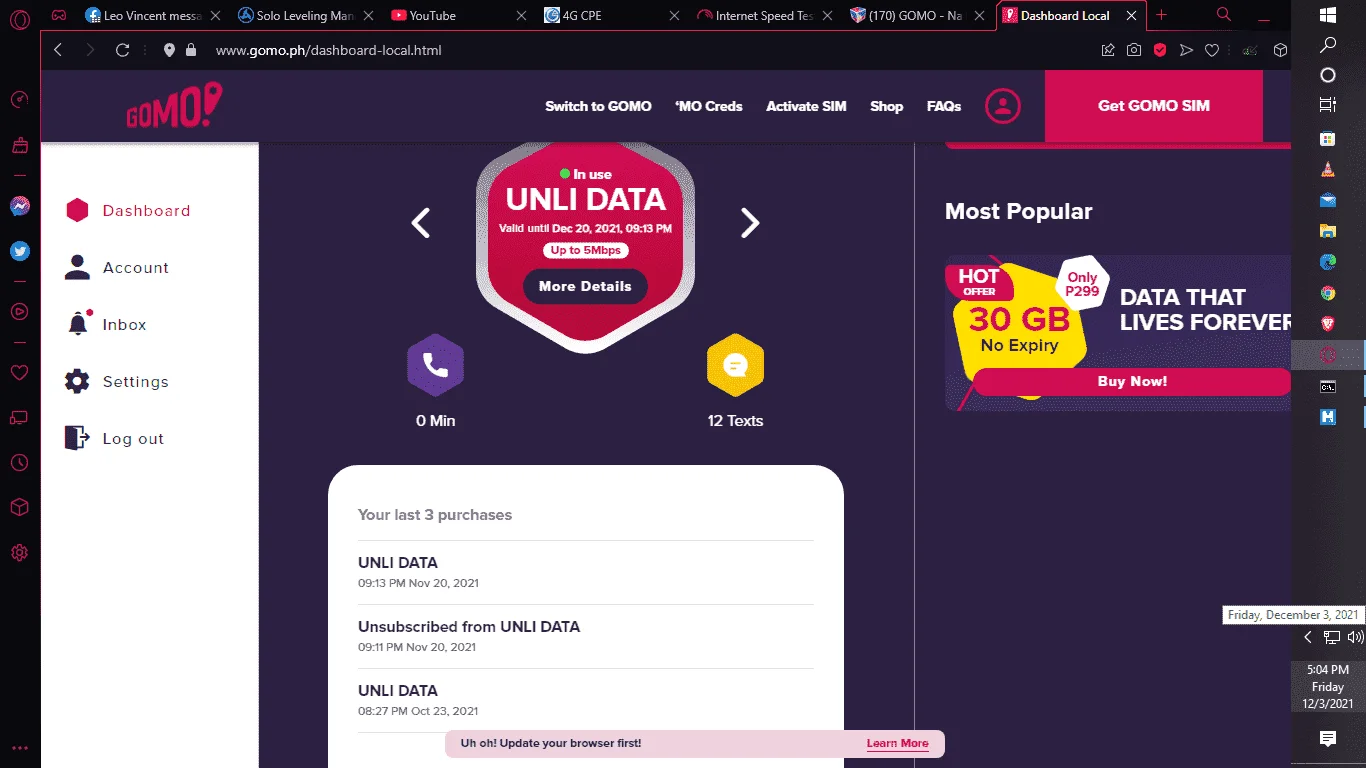Click the yellow texts hexagon icon
The height and width of the screenshot is (768, 1366).
(x=735, y=364)
